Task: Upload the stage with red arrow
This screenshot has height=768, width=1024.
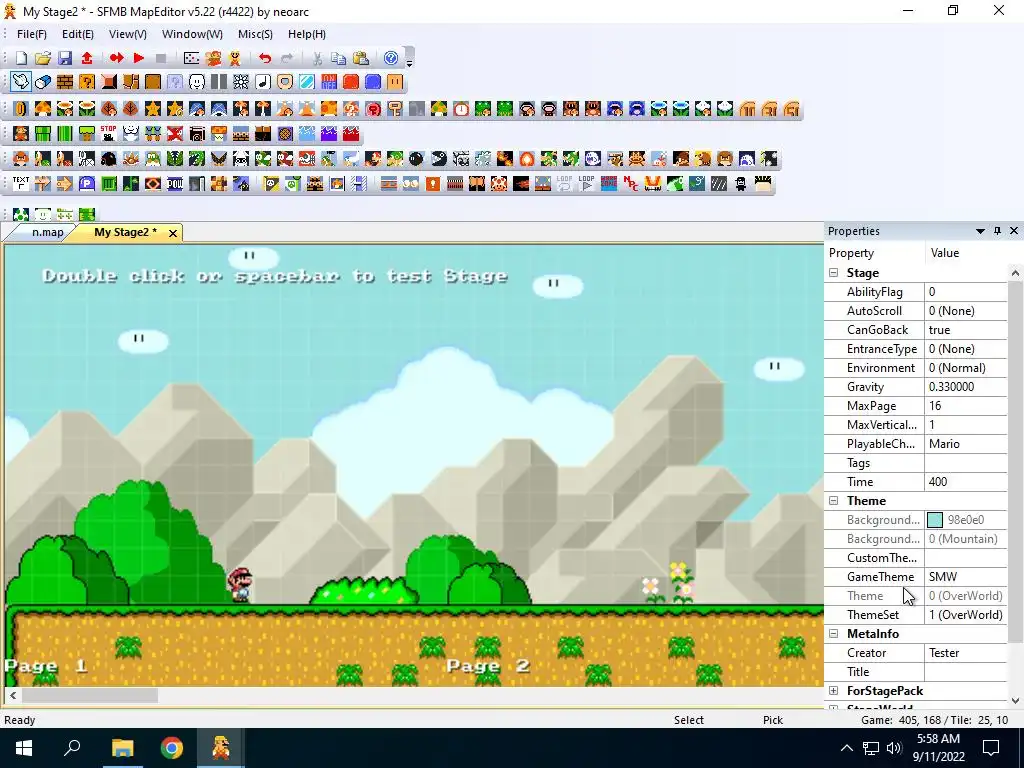Action: point(87,58)
